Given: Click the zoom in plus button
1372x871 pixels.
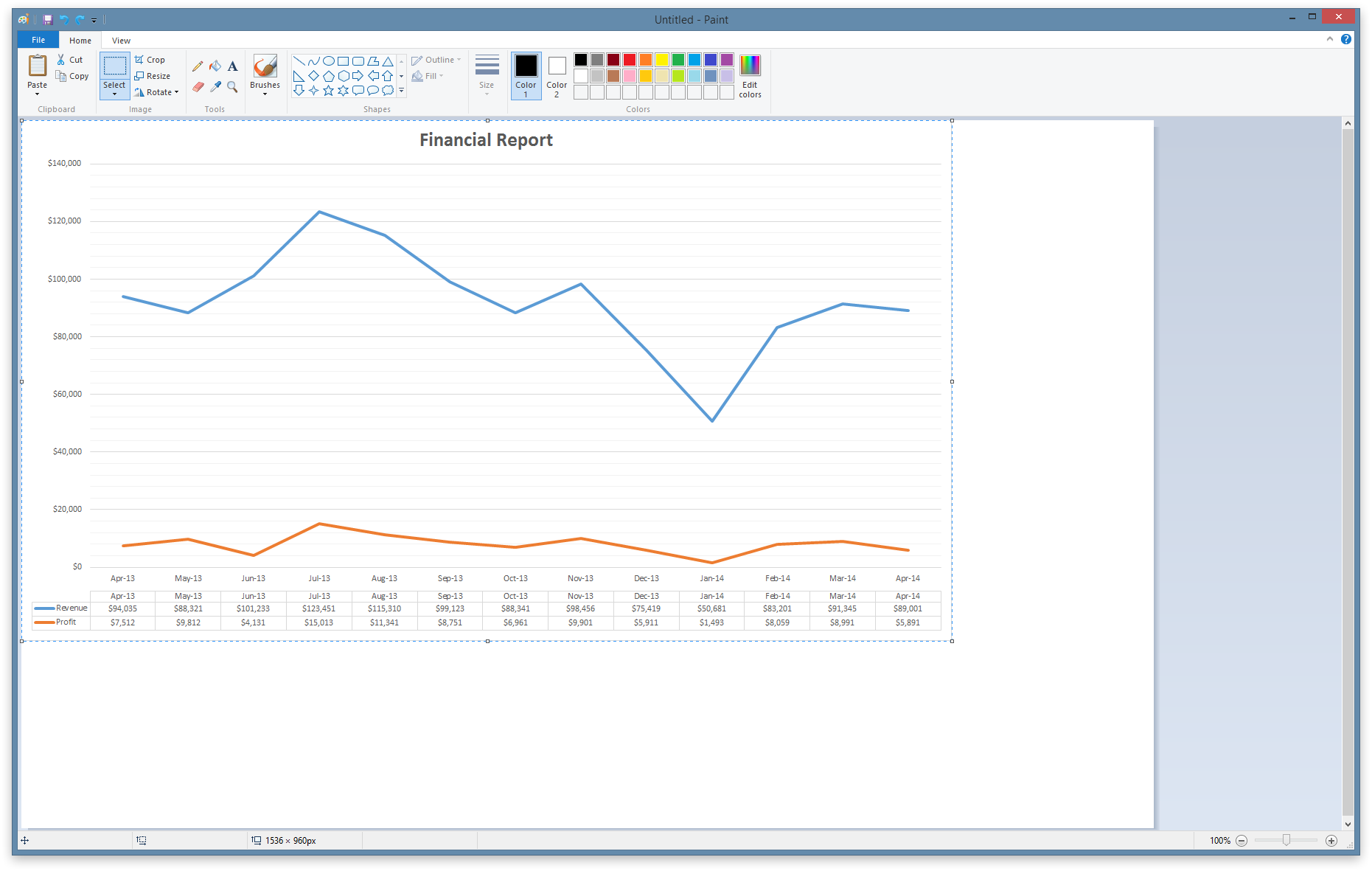Looking at the screenshot, I should point(1331,841).
